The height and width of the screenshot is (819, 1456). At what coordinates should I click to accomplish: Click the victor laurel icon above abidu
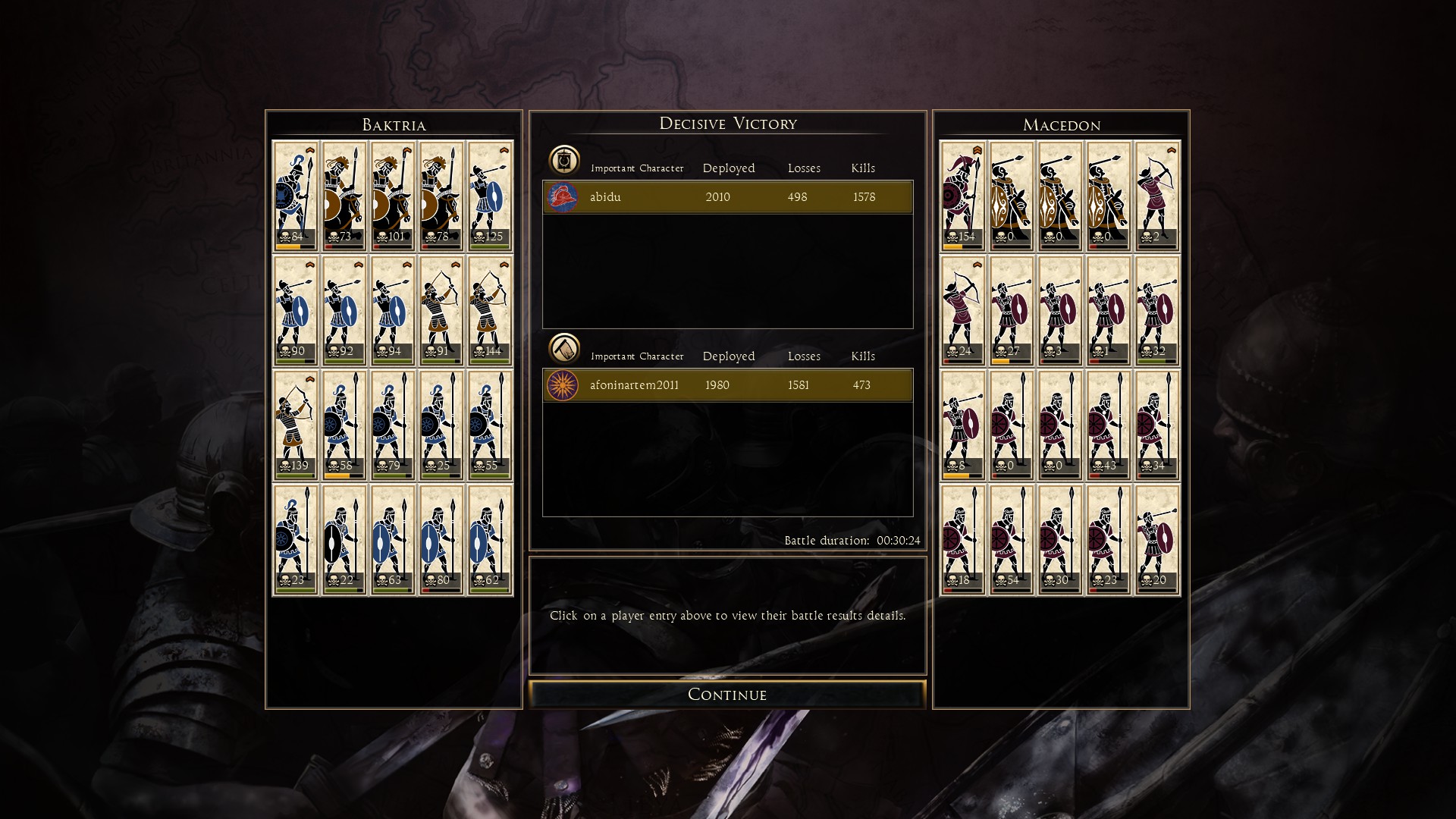point(564,161)
